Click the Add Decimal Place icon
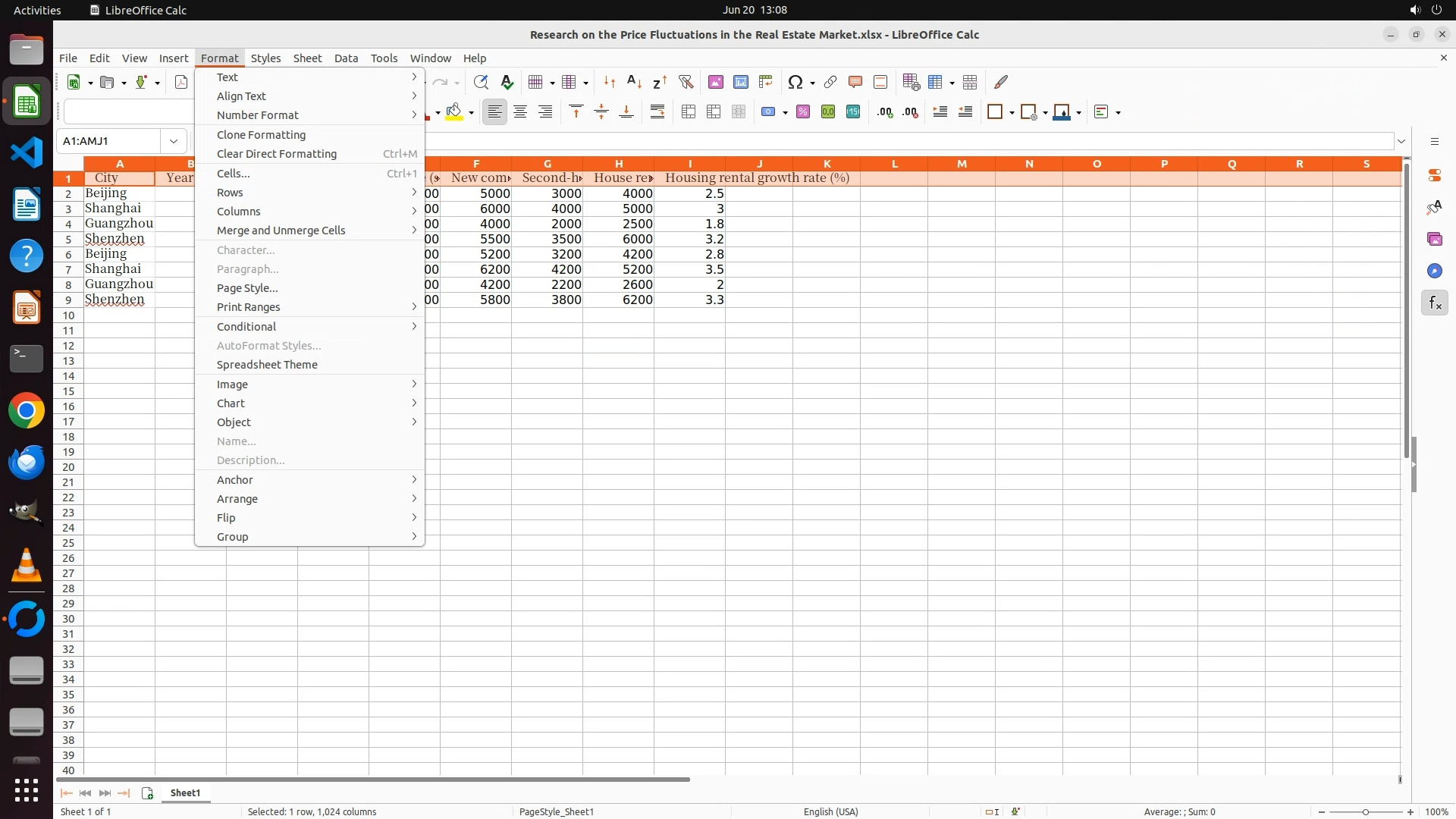1456x819 pixels. pyautogui.click(x=885, y=112)
